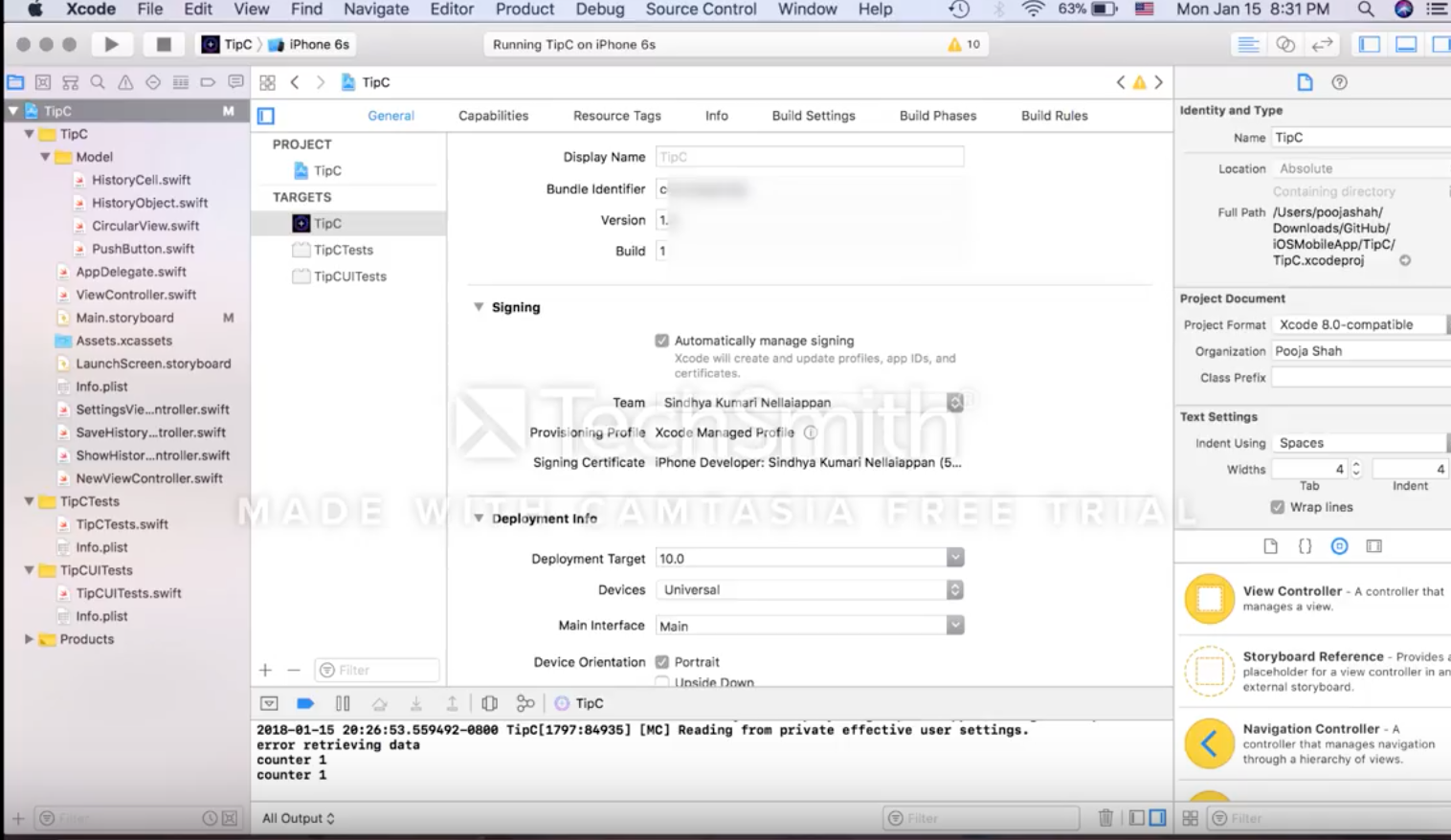Image resolution: width=1451 pixels, height=840 pixels.
Task: Show the Object library icon
Action: click(1339, 546)
